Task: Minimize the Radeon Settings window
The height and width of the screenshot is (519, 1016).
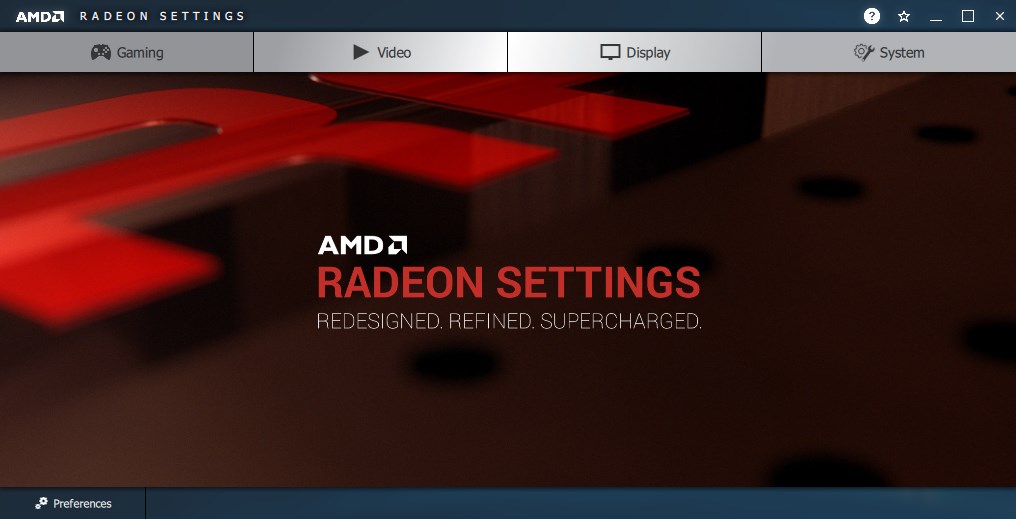Action: 936,17
